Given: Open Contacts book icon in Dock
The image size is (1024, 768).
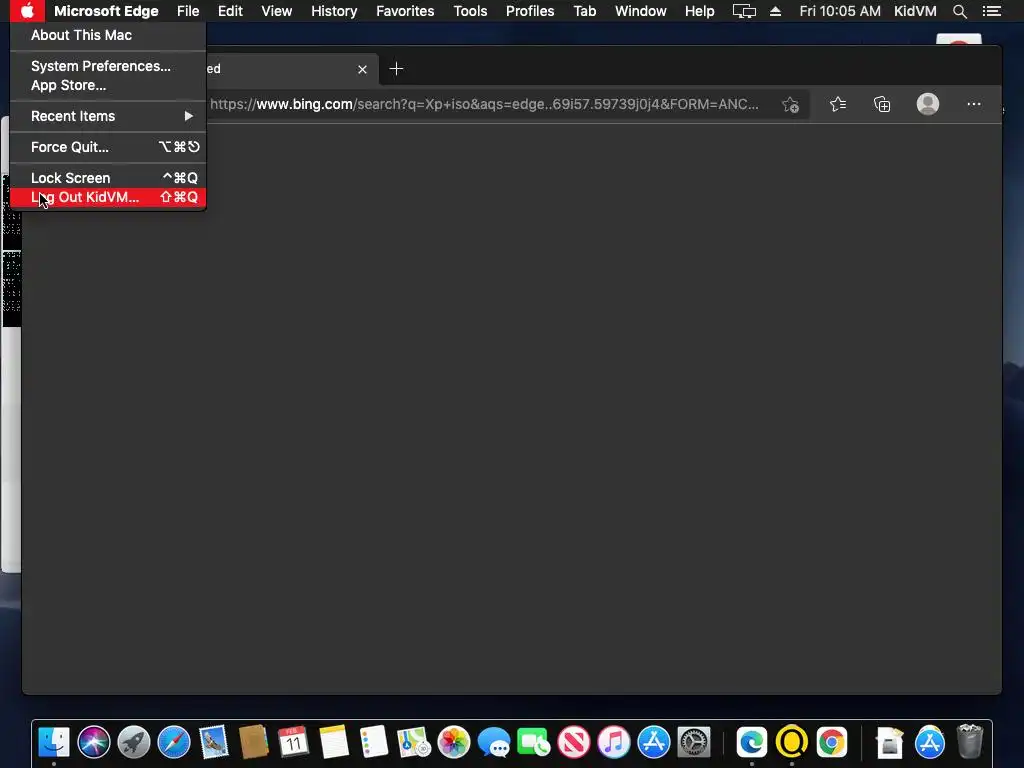Looking at the screenshot, I should point(253,742).
